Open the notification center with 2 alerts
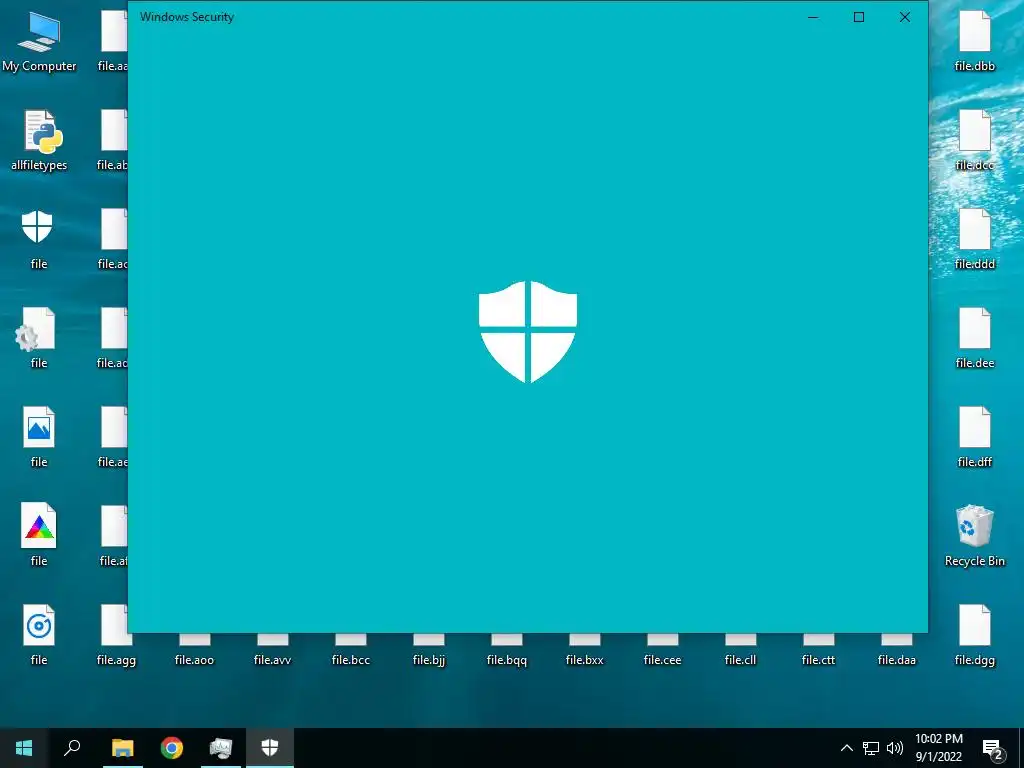The width and height of the screenshot is (1024, 768). (x=993, y=748)
